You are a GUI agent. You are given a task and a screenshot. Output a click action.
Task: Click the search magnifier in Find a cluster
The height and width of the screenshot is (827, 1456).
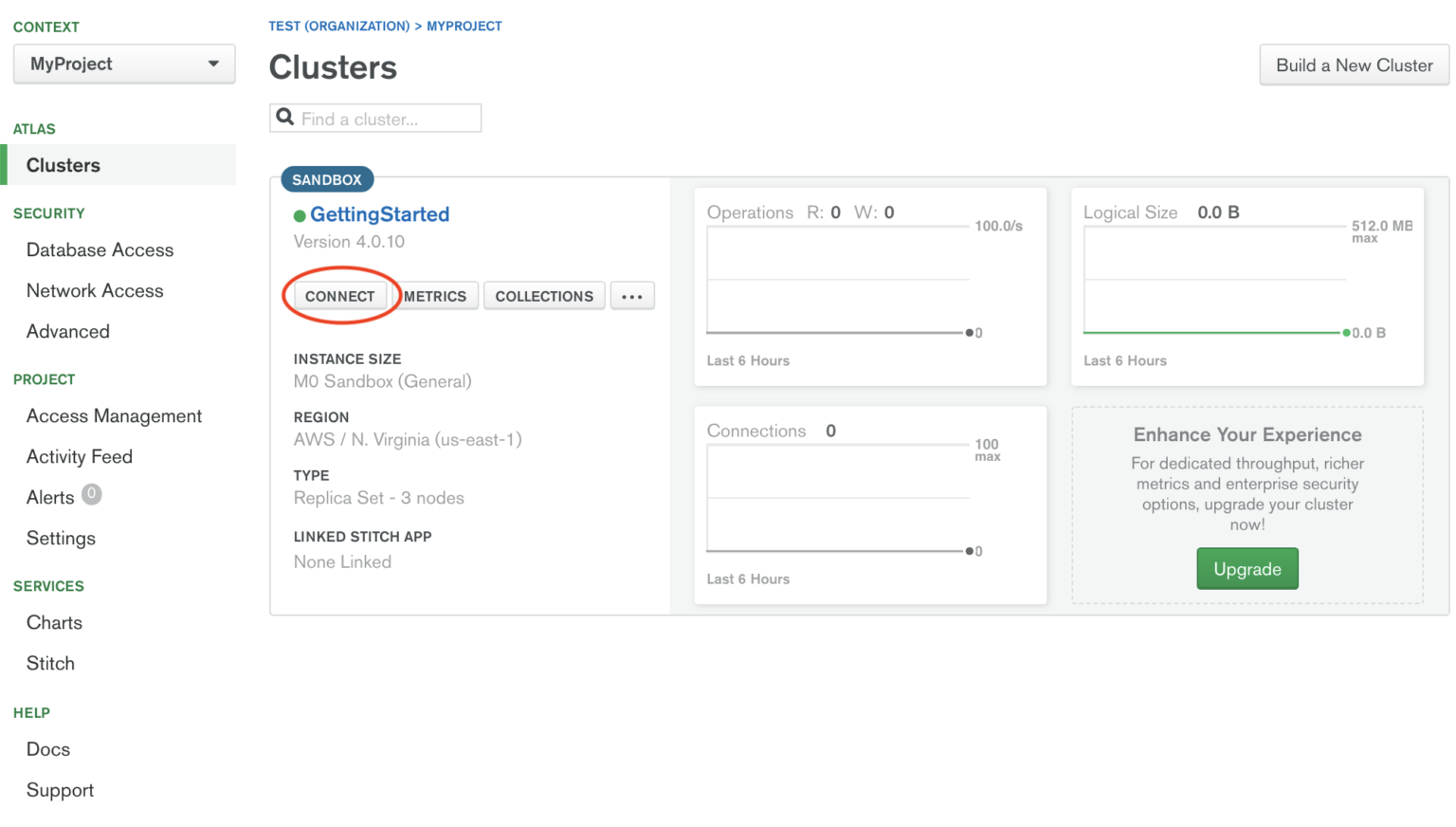285,117
